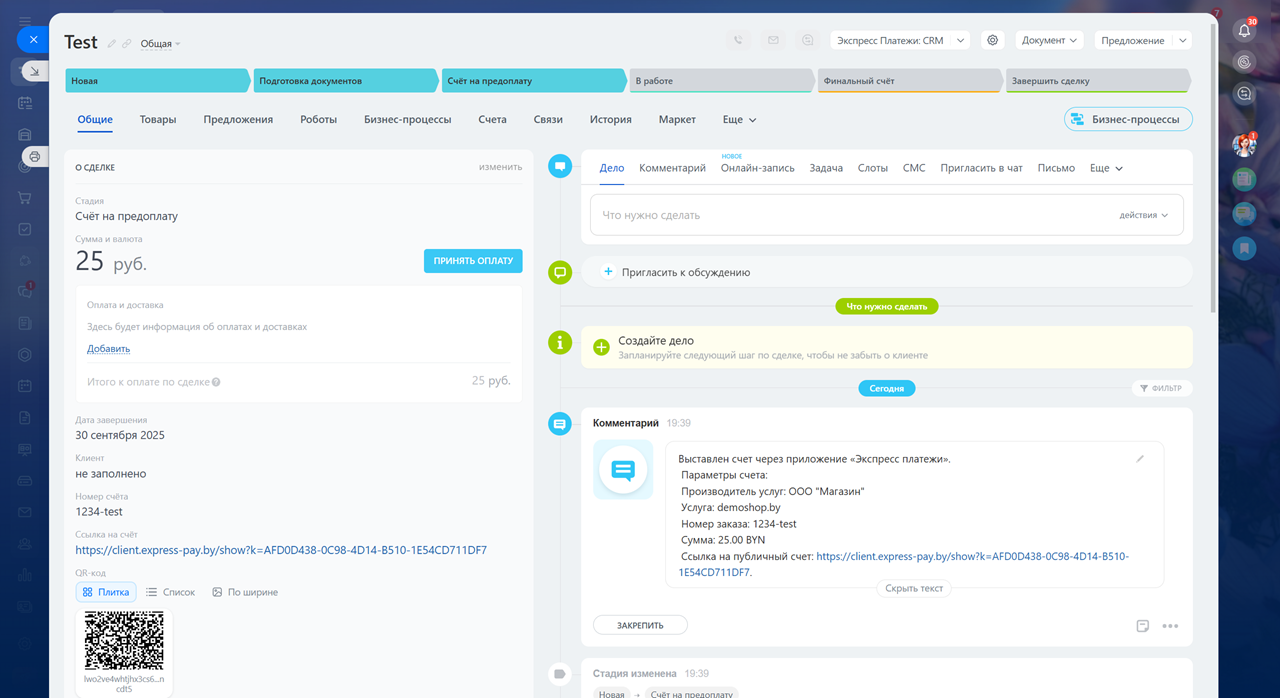Click the note icon on comment card
The width and height of the screenshot is (1280, 698).
tap(1143, 626)
